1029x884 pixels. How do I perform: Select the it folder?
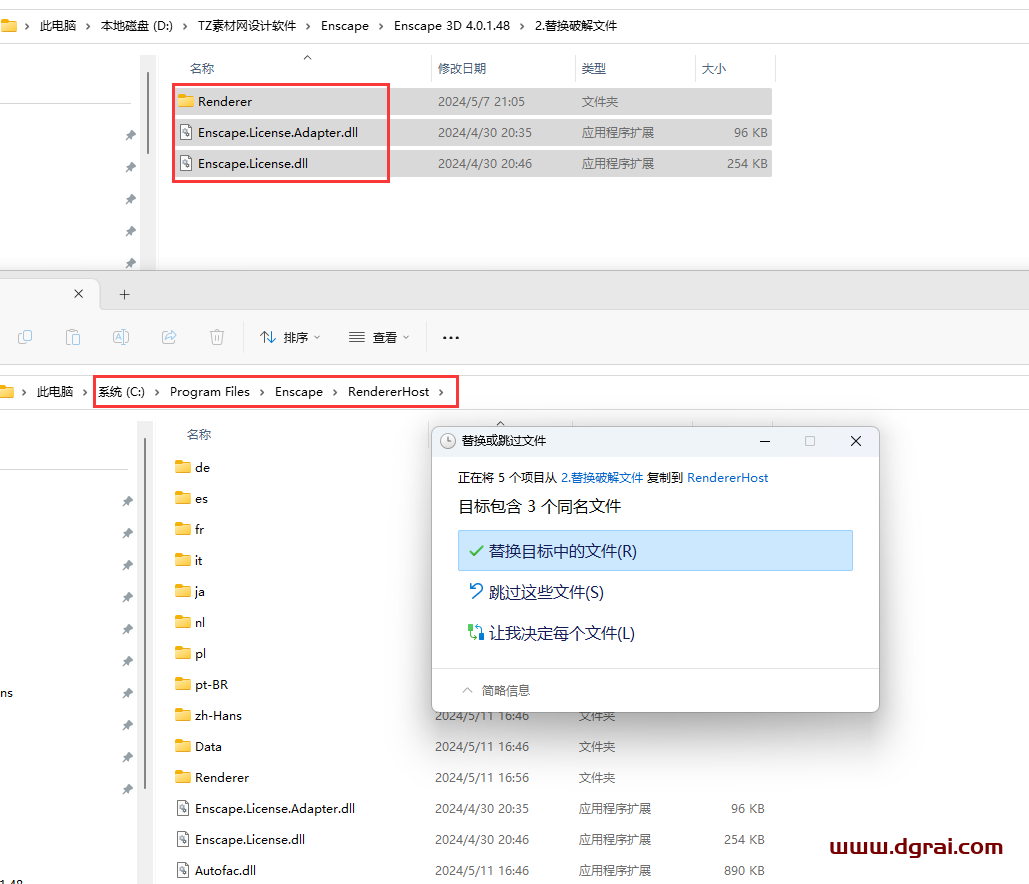[189, 560]
